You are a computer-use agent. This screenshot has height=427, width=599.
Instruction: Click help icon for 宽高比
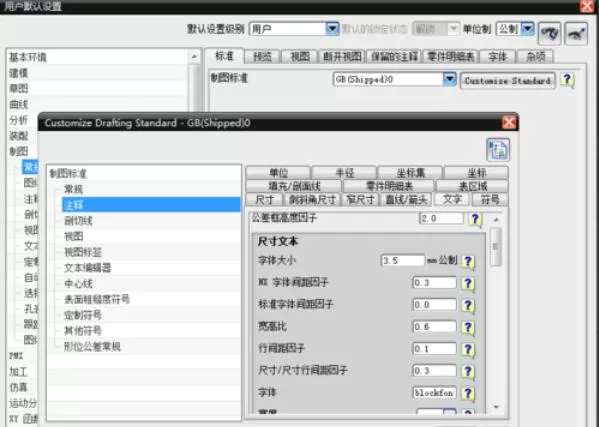[x=468, y=327]
